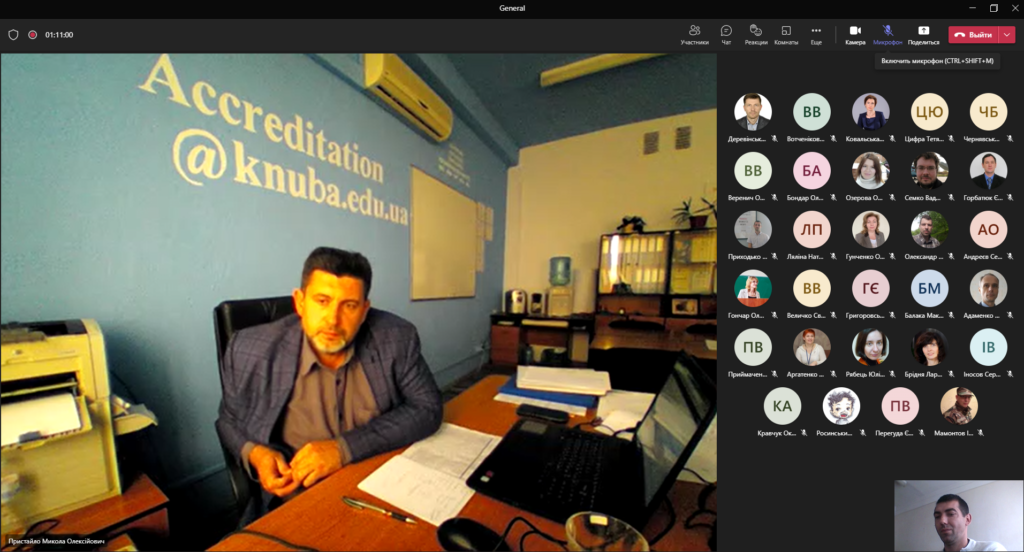Unmute using the Микрофон button
The height and width of the screenshot is (552, 1024).
(x=888, y=35)
